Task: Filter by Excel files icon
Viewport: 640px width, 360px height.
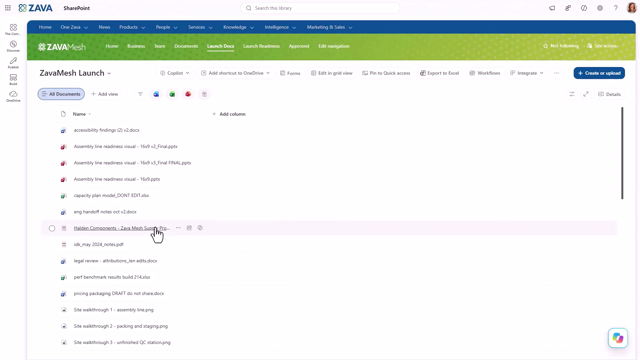Action: [172, 94]
